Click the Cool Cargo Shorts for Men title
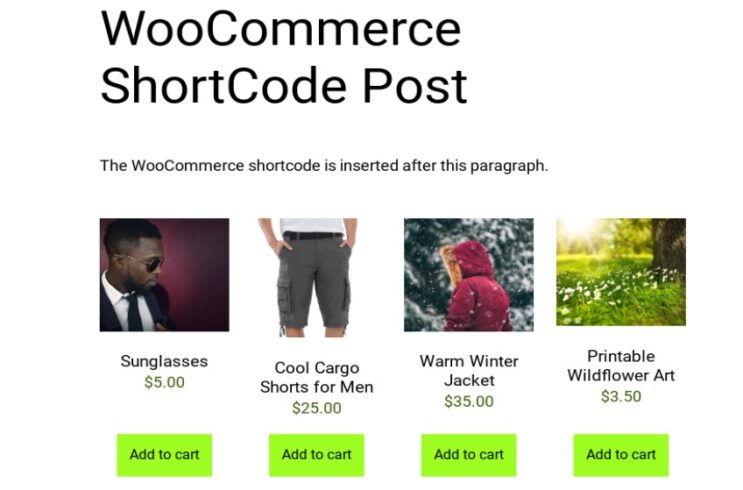Image resolution: width=743 pixels, height=490 pixels. (317, 377)
